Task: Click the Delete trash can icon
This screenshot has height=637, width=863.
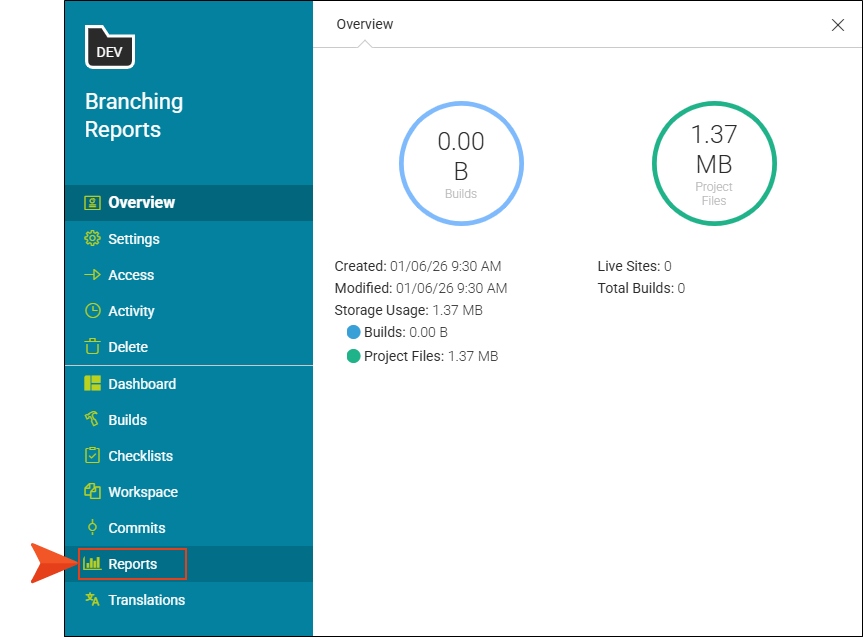Action: point(93,347)
